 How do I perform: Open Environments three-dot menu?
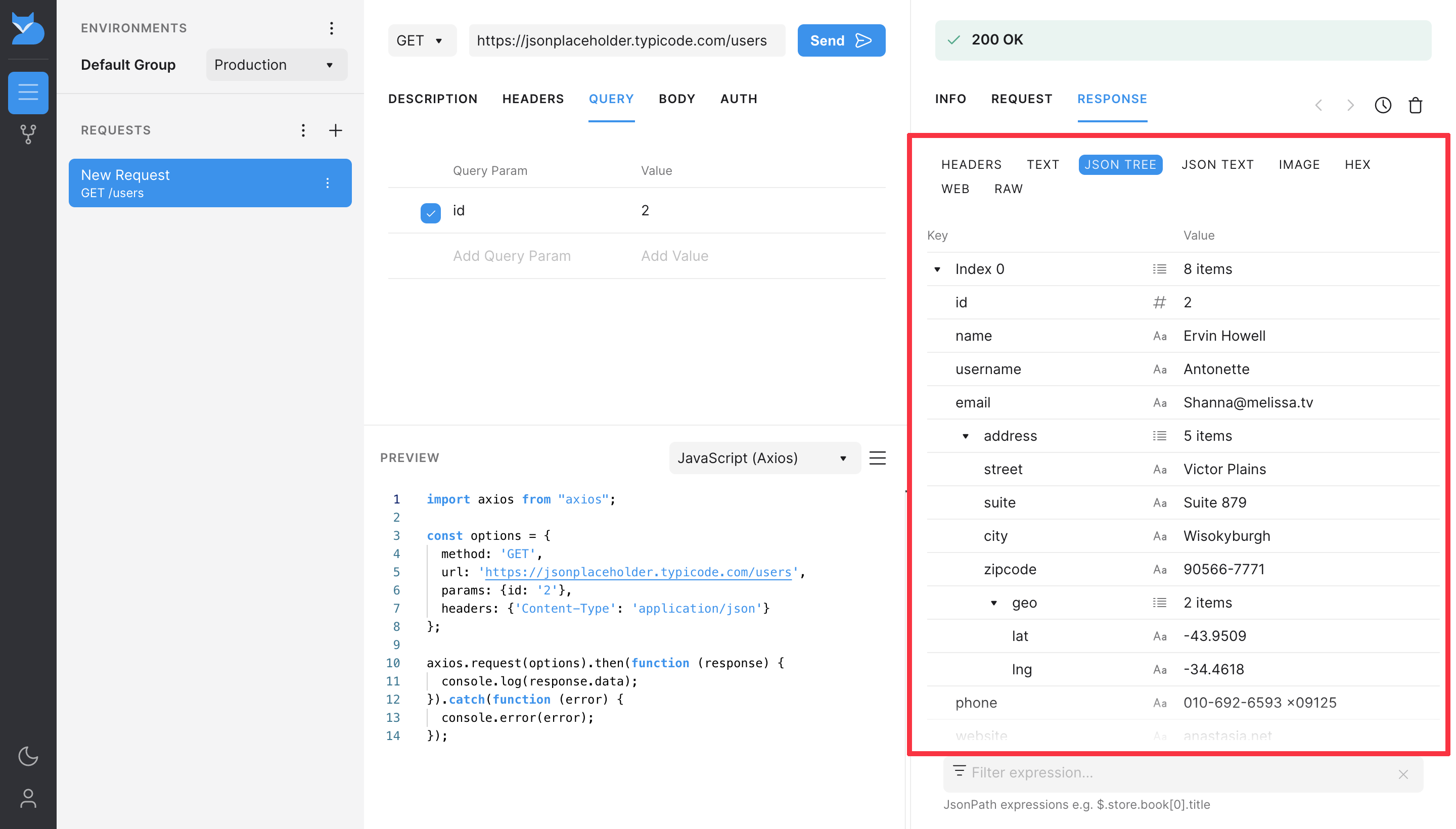point(332,28)
